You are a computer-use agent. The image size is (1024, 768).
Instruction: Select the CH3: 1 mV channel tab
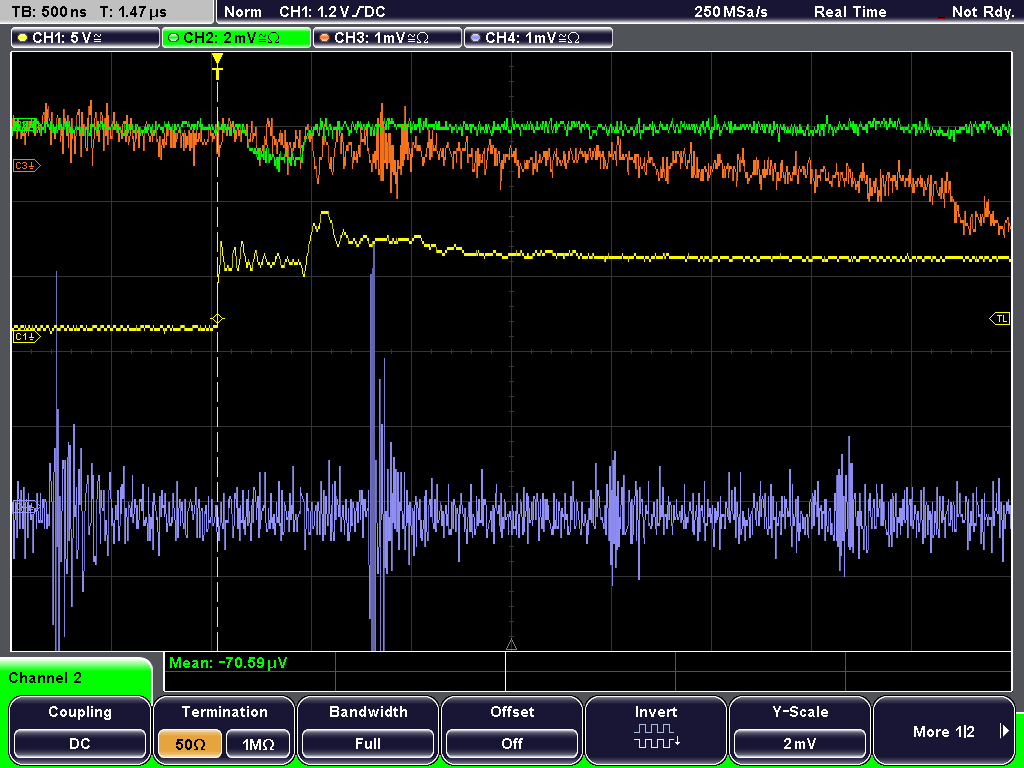[387, 38]
